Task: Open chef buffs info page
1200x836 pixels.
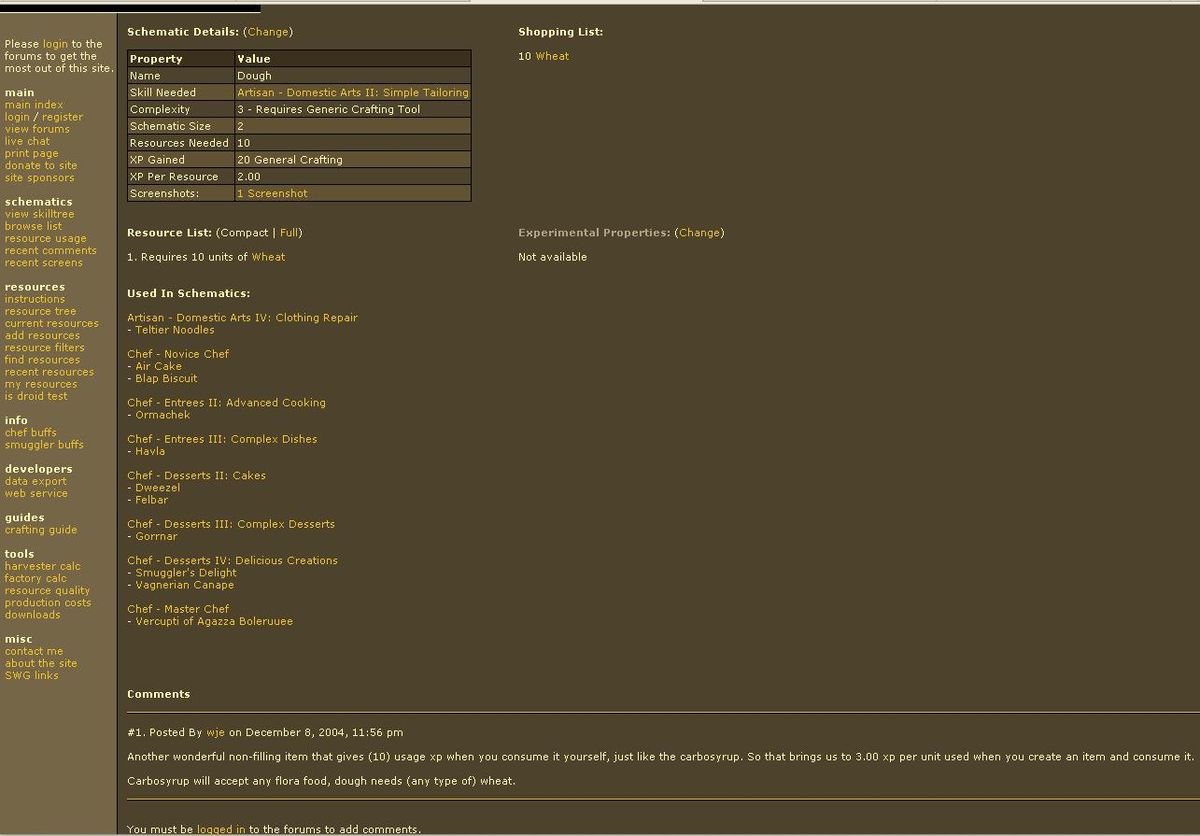Action: pos(31,433)
